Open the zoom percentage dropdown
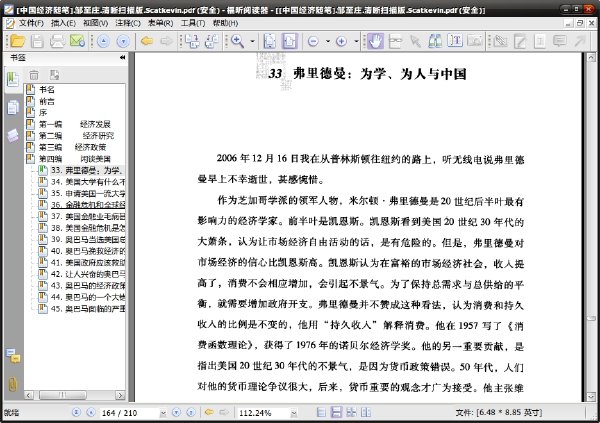This screenshot has width=600, height=423. pyautogui.click(x=293, y=413)
